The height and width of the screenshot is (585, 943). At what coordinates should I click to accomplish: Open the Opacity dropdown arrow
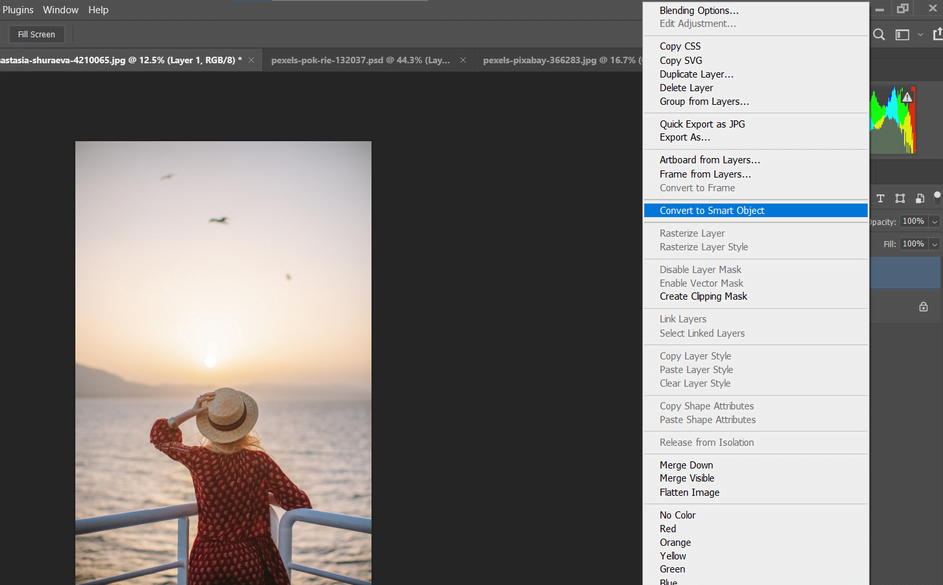click(x=933, y=221)
